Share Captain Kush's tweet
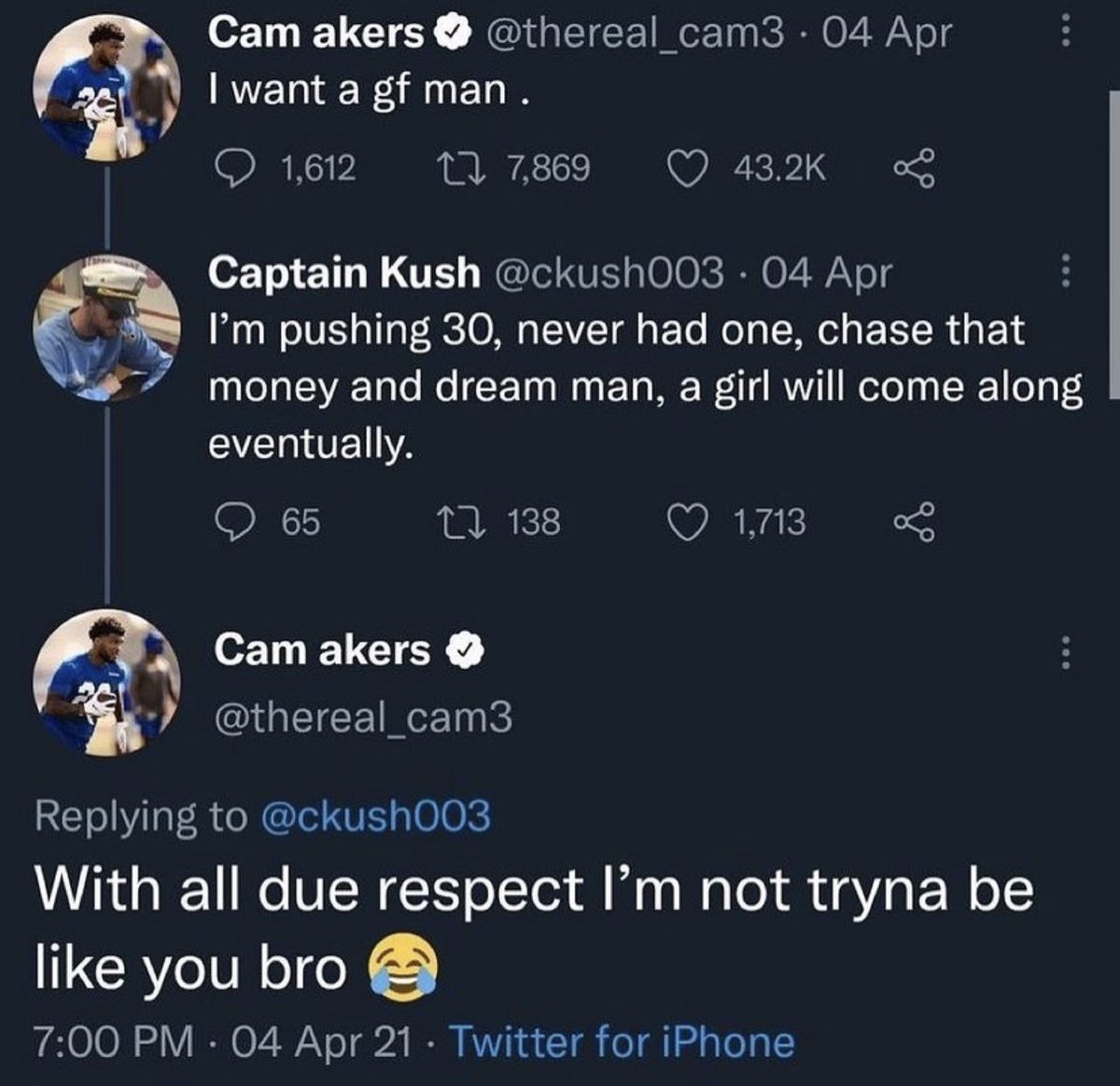1120x1086 pixels. coord(912,522)
